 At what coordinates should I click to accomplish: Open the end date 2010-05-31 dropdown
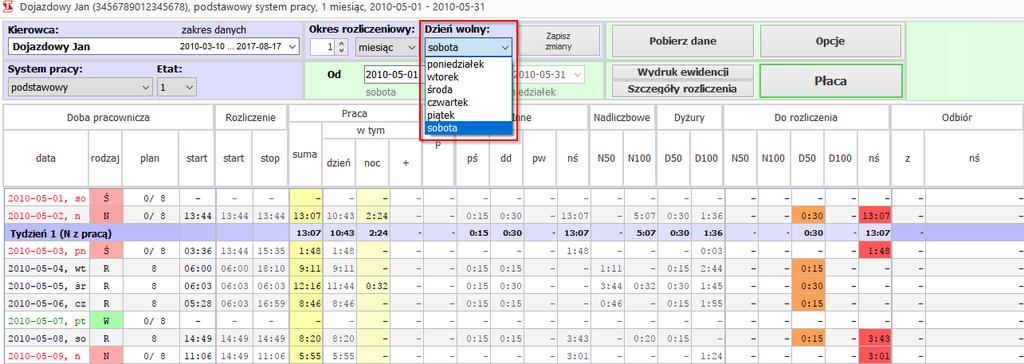pyautogui.click(x=578, y=74)
